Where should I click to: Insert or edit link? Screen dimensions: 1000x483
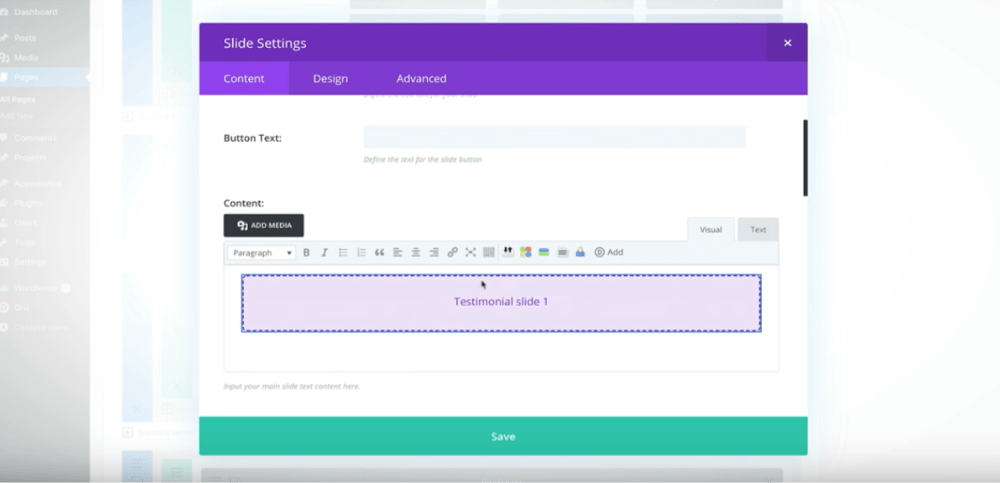pyautogui.click(x=452, y=253)
